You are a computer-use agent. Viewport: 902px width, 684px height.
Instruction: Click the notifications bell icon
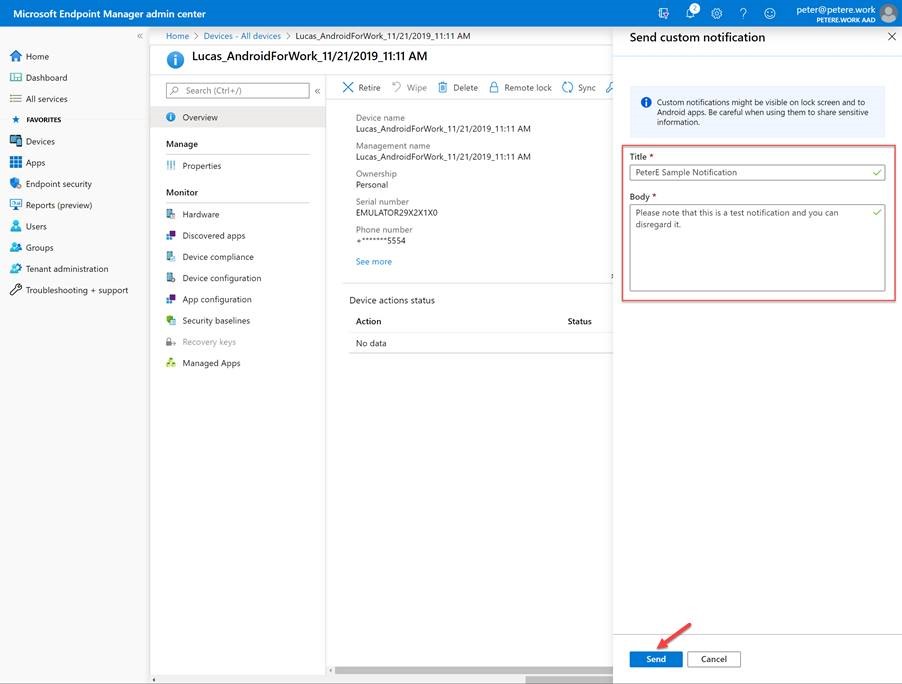coord(691,13)
